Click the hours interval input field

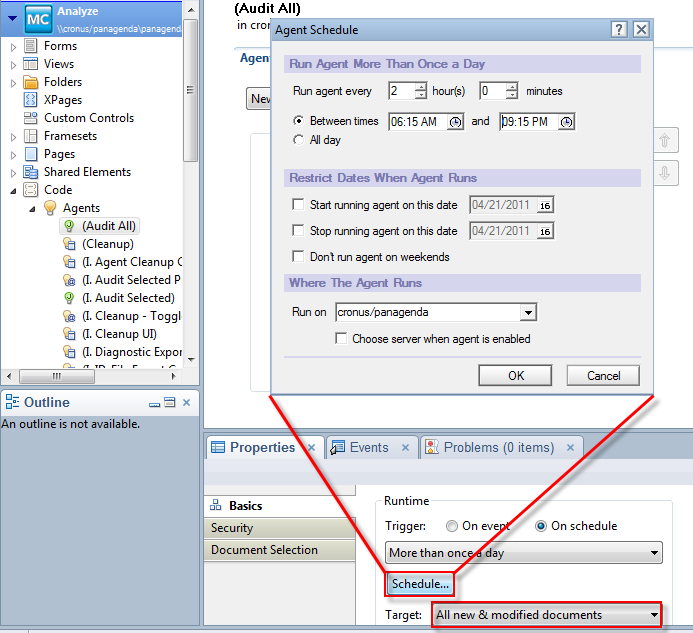point(400,91)
